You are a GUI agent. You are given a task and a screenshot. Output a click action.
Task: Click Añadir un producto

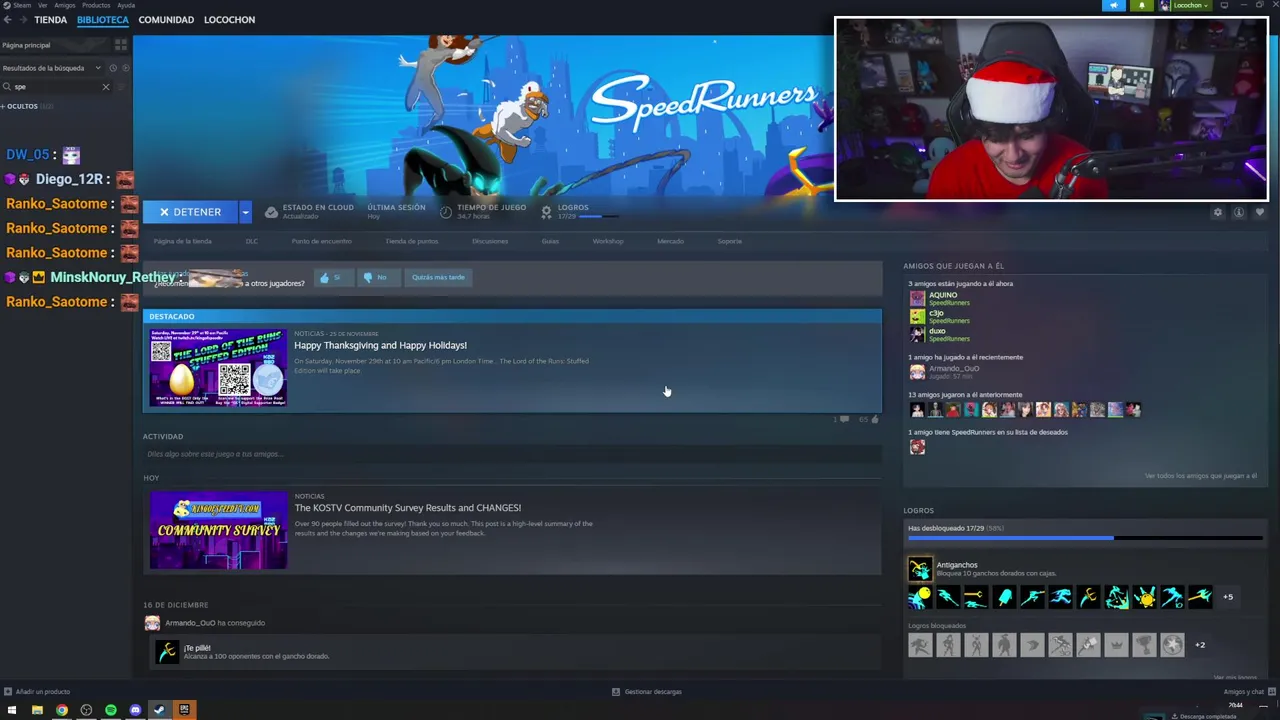37,692
